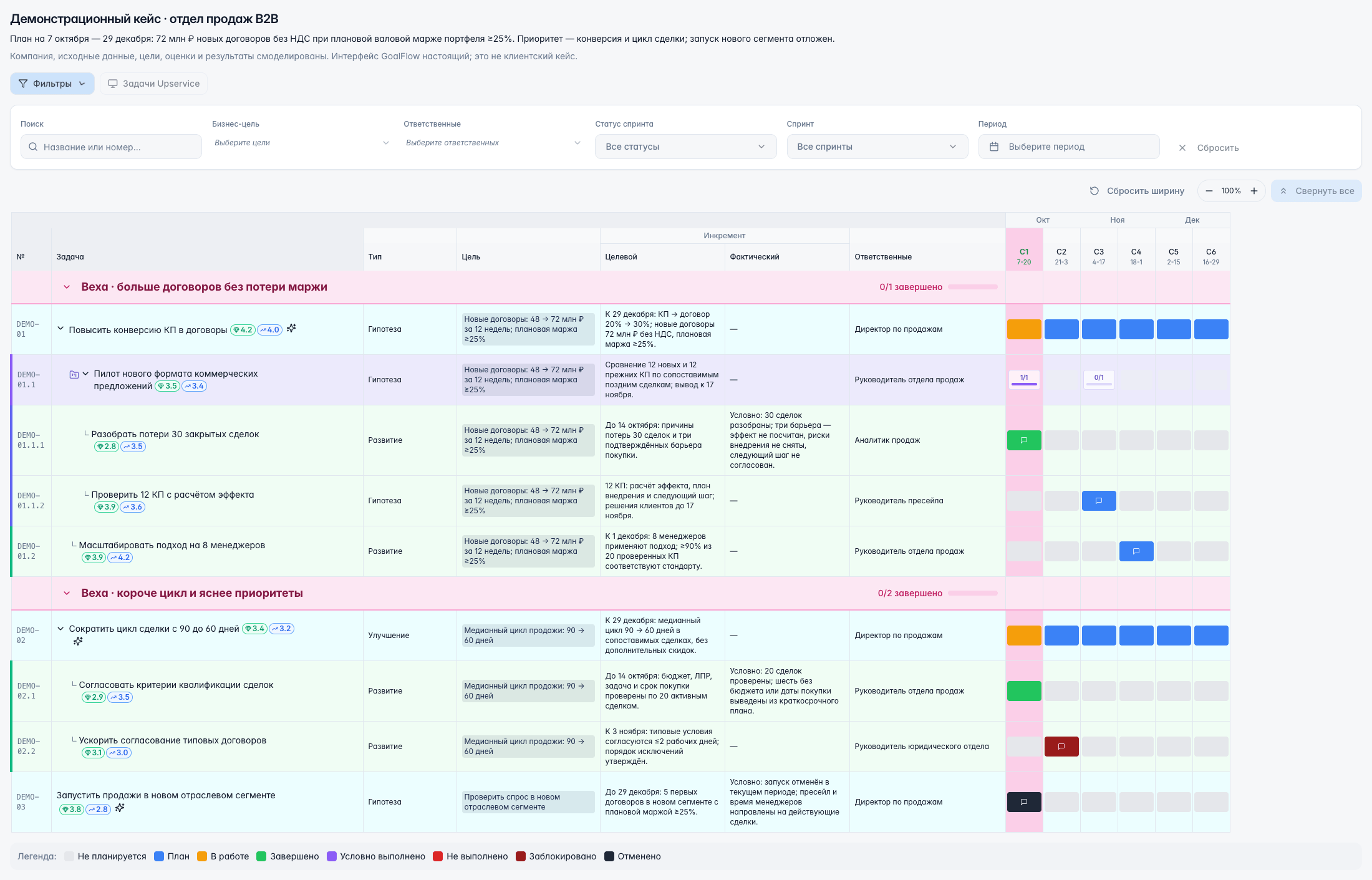Open Статус спринта Все статусы dropdown
Viewport: 1372px width, 880px height.
coord(685,147)
